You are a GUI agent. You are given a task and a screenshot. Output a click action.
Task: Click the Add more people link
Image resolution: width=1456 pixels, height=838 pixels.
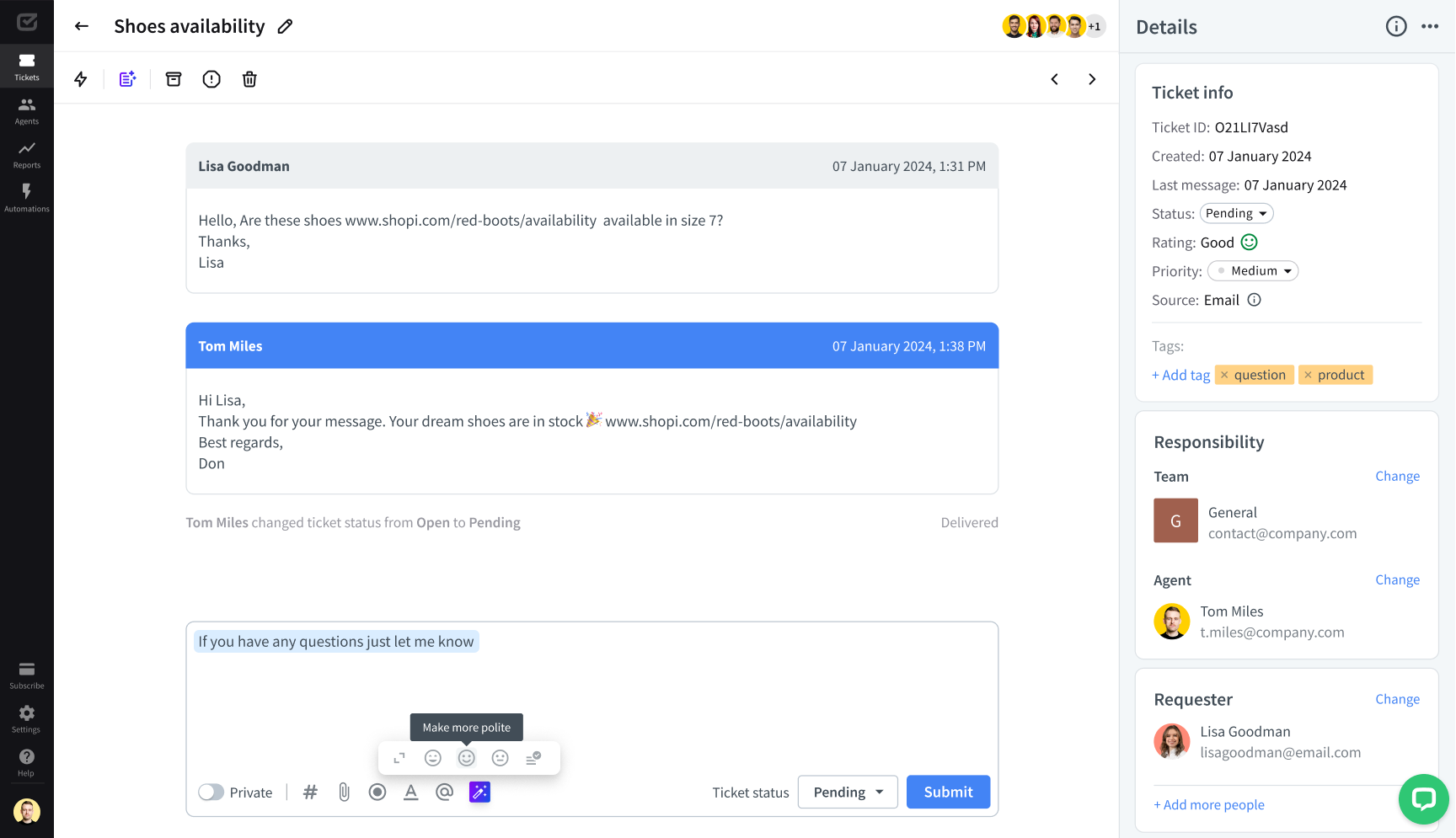tap(1209, 805)
